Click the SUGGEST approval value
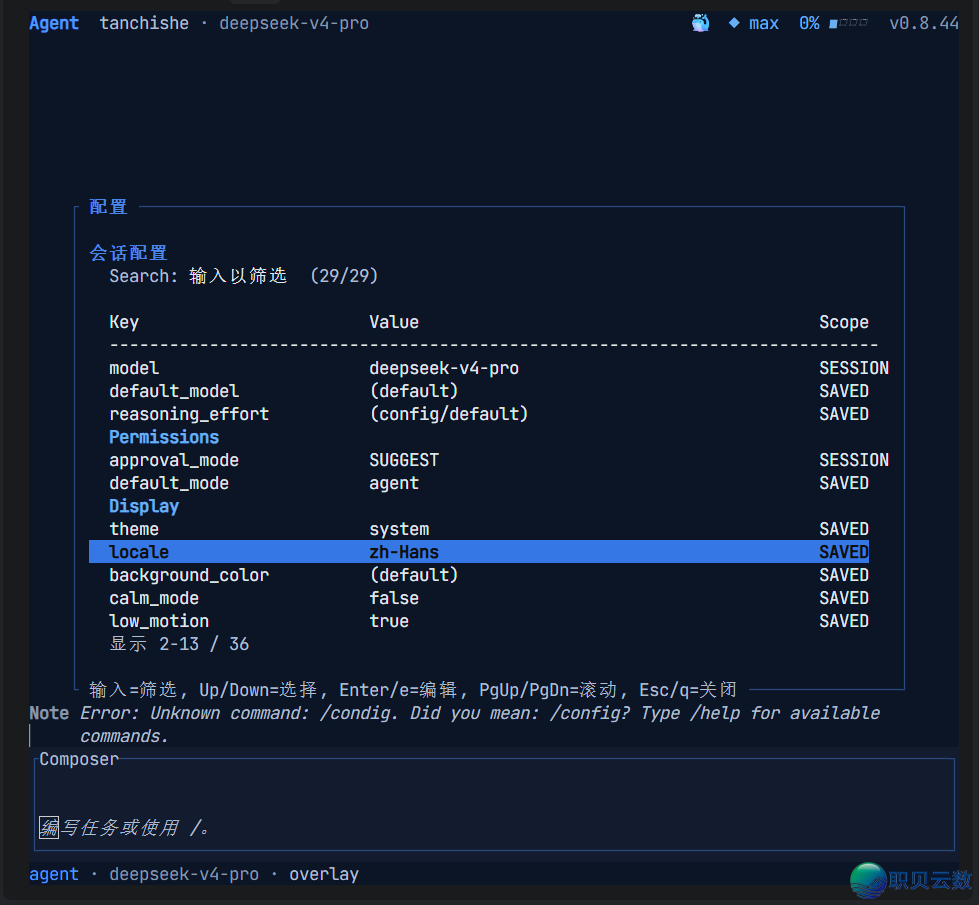 [404, 460]
